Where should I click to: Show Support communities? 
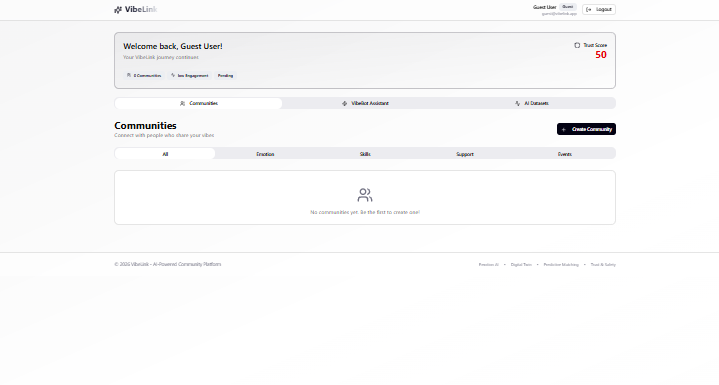tap(465, 154)
